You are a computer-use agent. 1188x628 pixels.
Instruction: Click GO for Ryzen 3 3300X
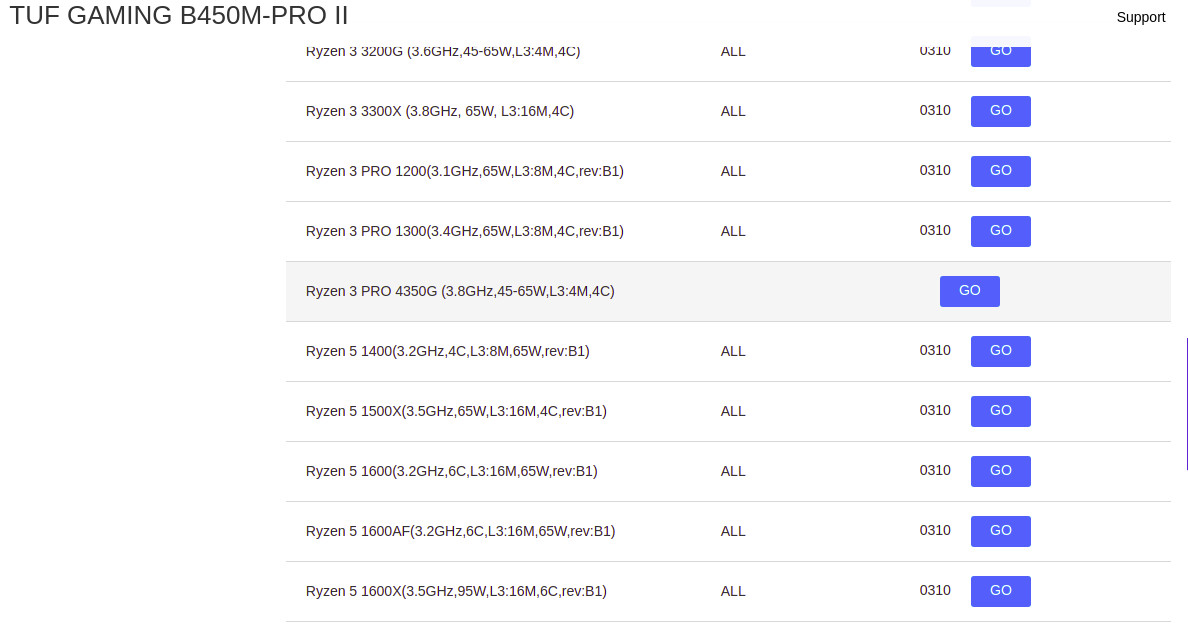point(1000,111)
